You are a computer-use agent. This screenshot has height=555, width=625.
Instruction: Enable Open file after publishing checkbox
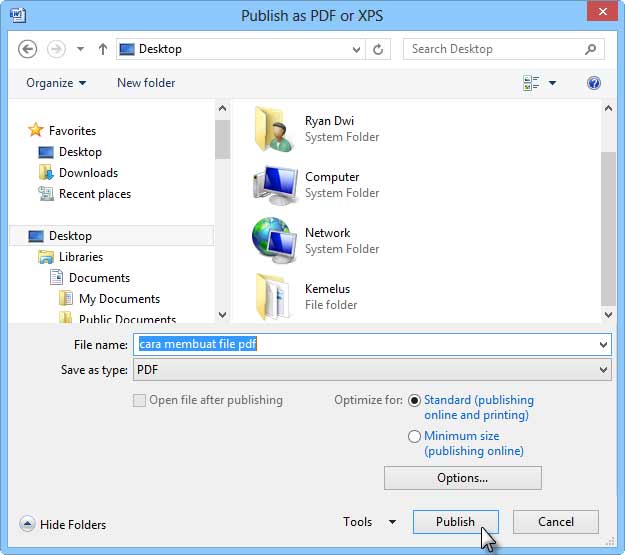pos(139,400)
